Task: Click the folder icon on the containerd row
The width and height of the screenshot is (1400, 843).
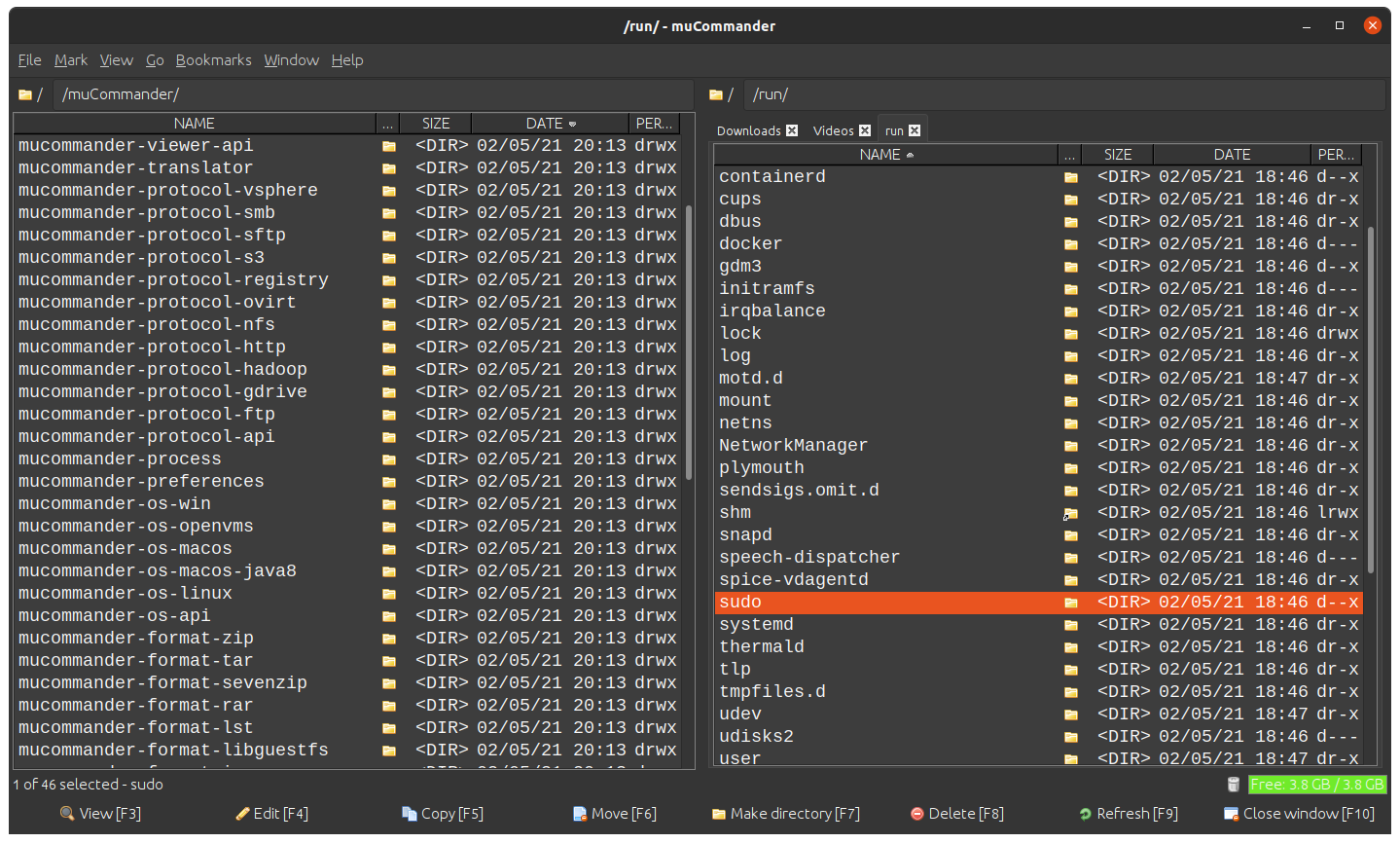Action: 1071,176
